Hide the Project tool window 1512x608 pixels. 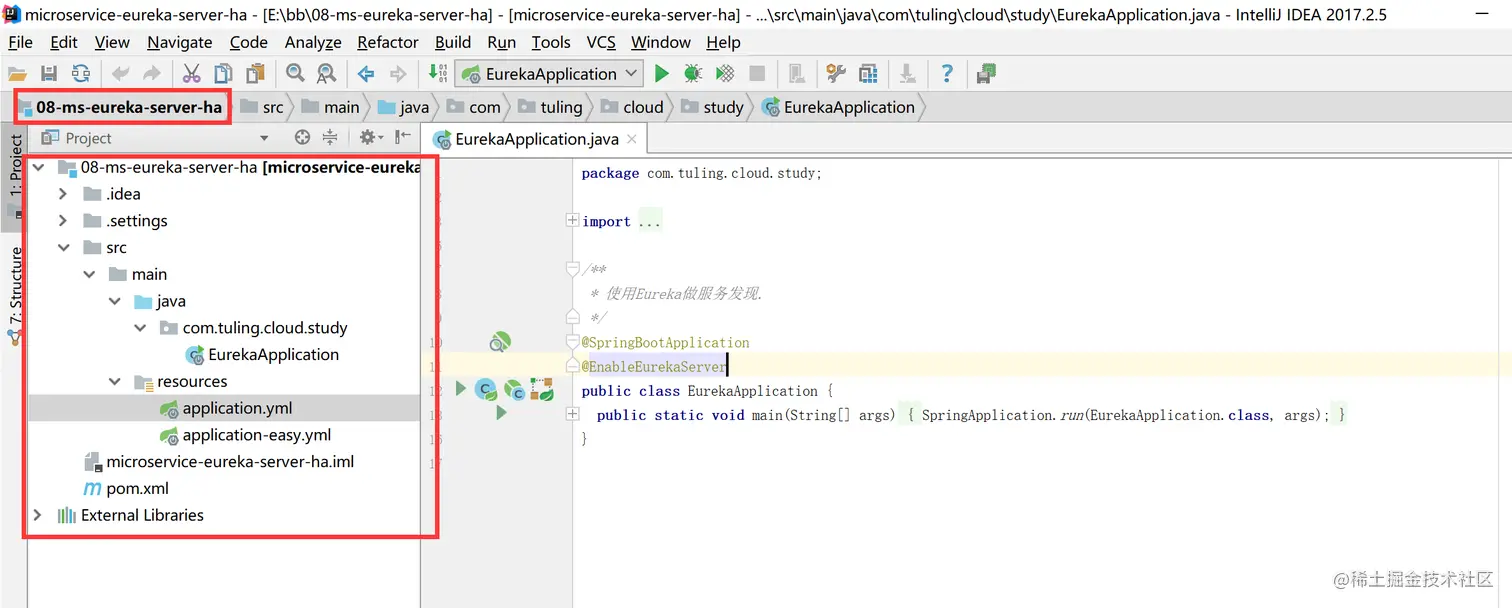pyautogui.click(x=403, y=138)
